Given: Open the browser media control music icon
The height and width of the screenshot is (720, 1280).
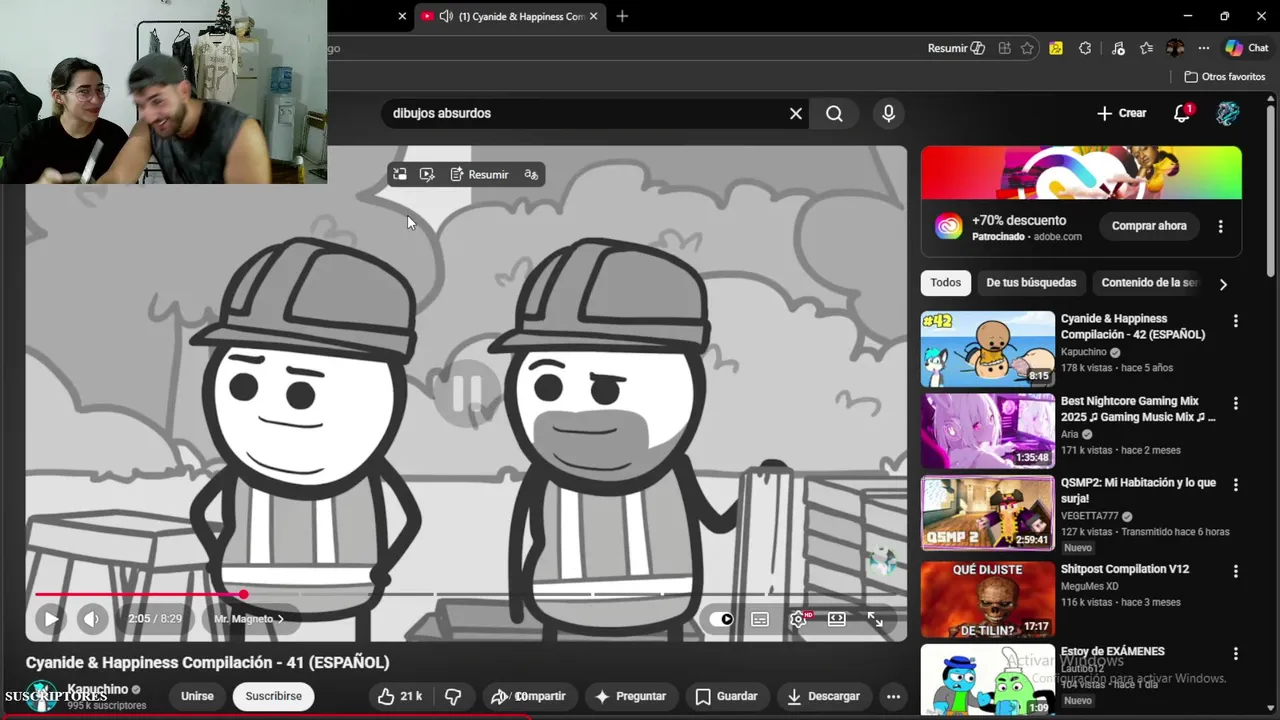Looking at the screenshot, I should click(x=1118, y=48).
